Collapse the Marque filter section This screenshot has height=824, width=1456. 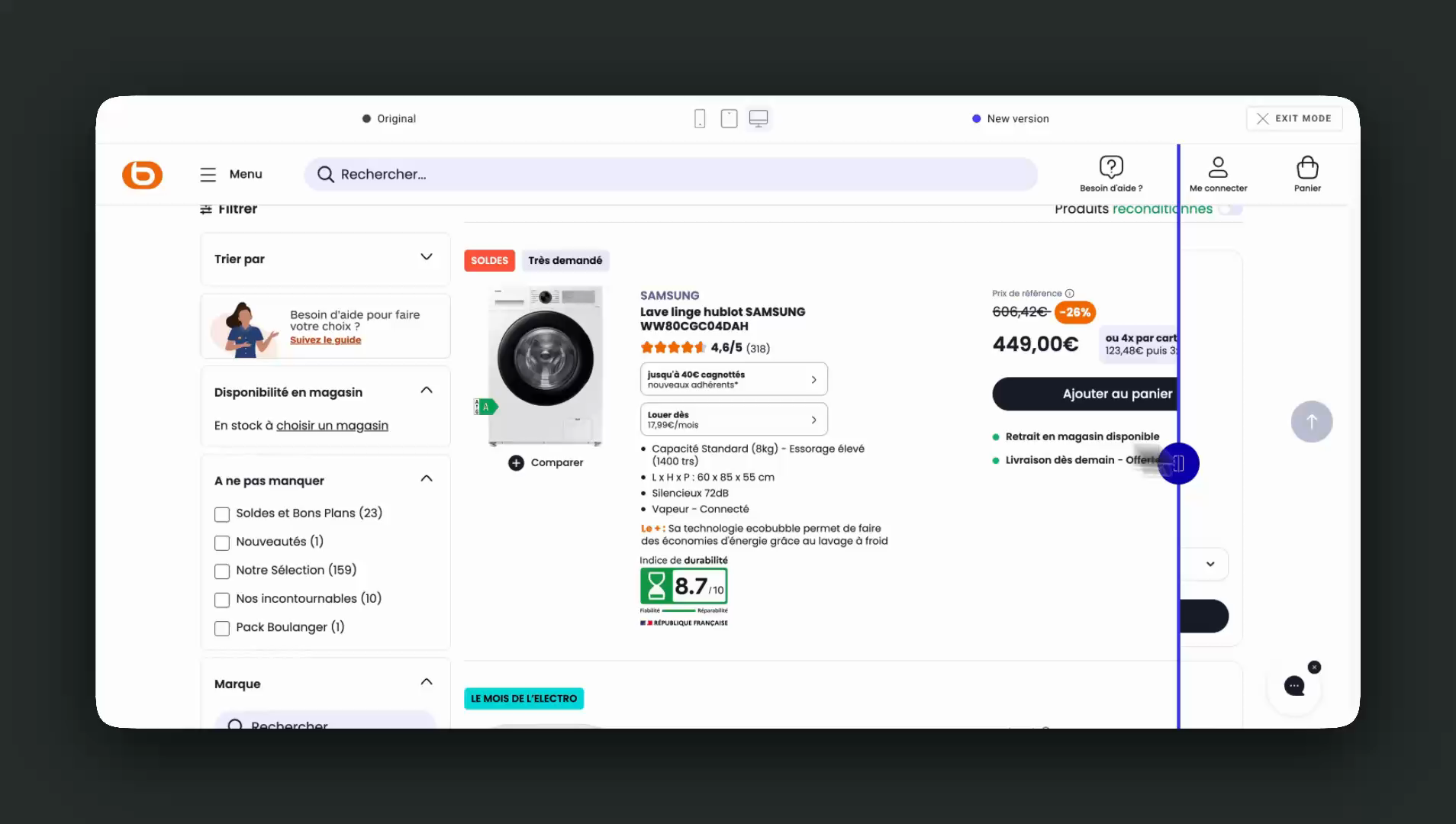[x=427, y=682]
